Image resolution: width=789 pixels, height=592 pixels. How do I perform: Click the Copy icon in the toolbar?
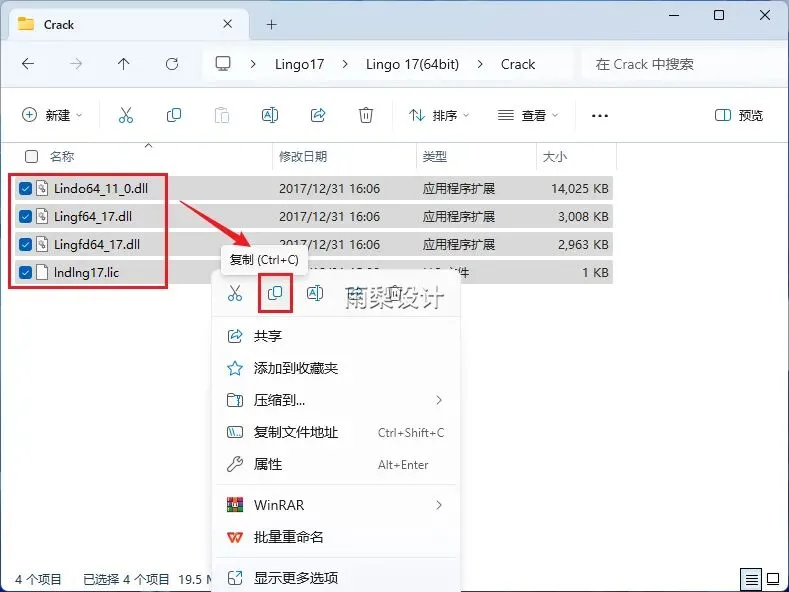click(174, 115)
